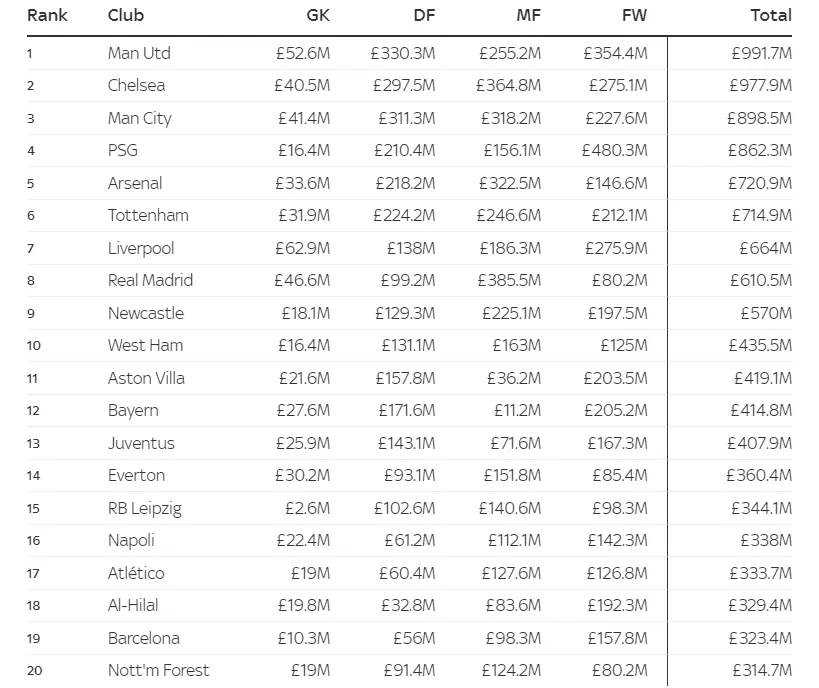Select the FW column header
Screen dimensions: 819x688
coord(633,15)
